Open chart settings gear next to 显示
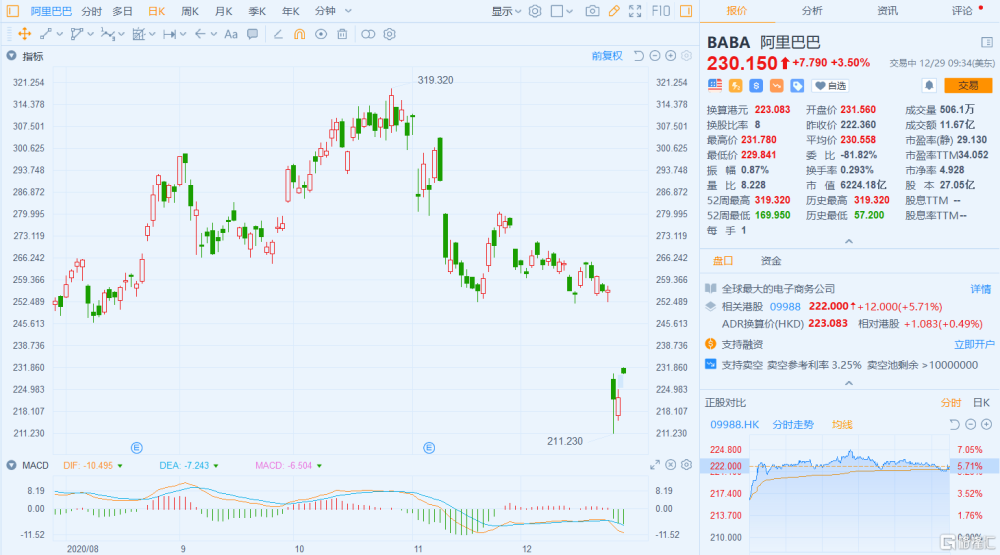Image resolution: width=1000 pixels, height=555 pixels. [535, 11]
